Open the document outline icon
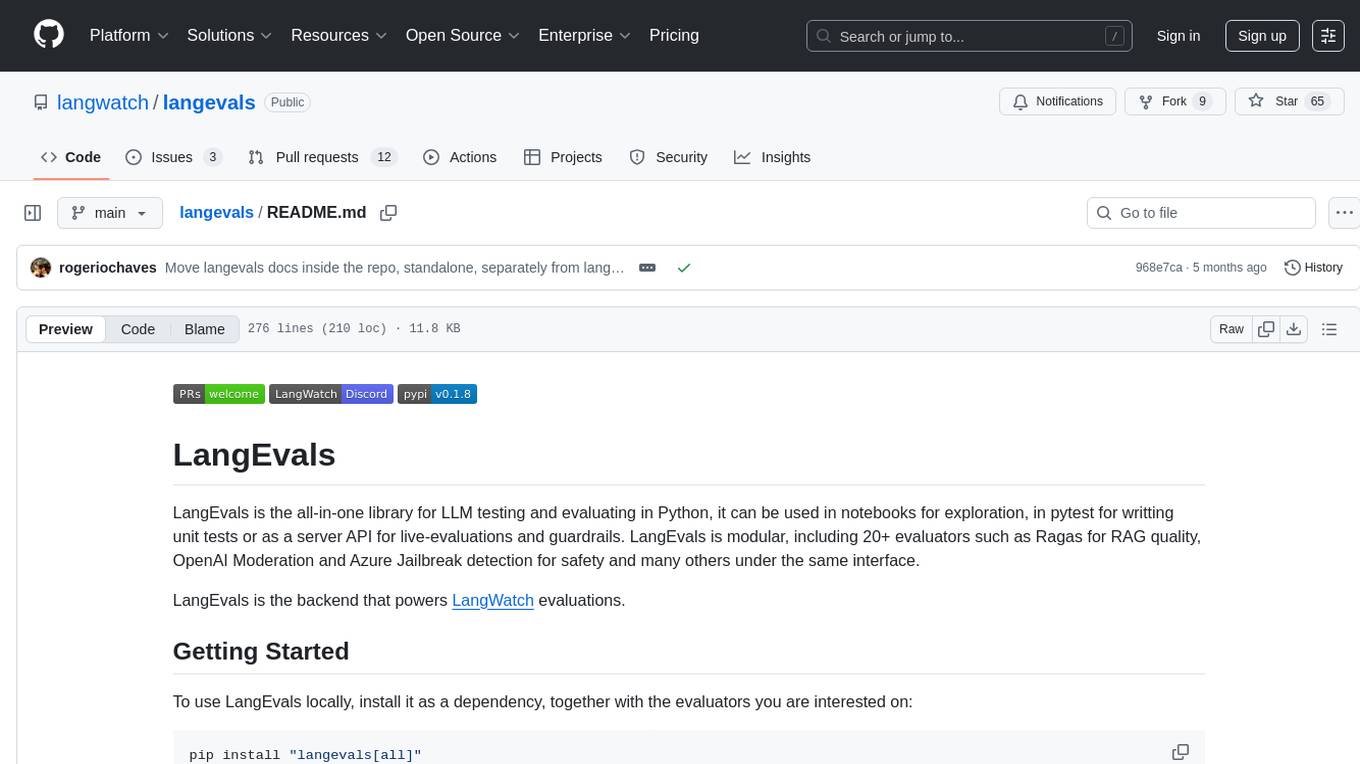The width and height of the screenshot is (1360, 764). tap(1329, 329)
